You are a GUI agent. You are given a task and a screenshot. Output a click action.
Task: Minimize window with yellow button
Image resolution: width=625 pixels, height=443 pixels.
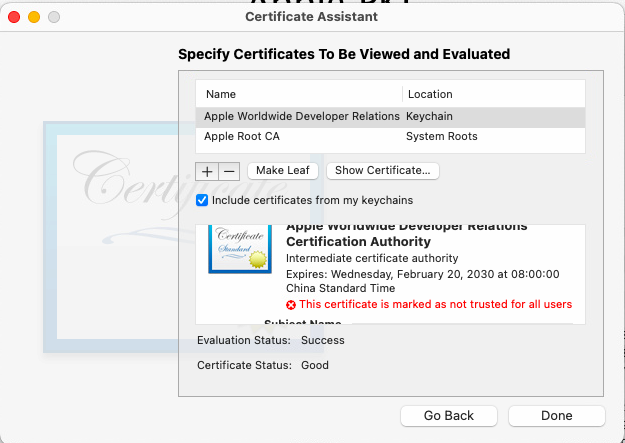33,17
